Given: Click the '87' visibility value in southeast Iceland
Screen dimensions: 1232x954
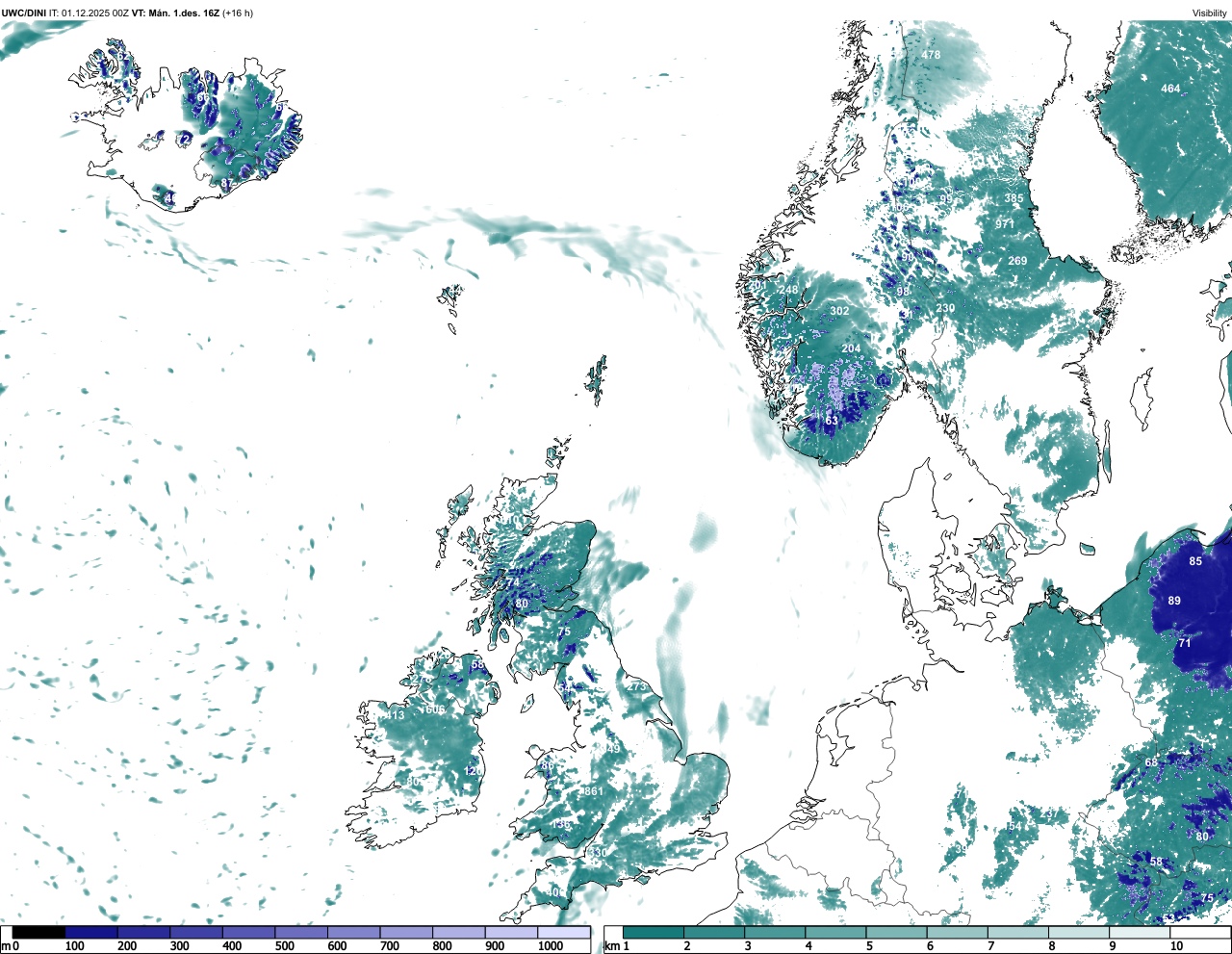Looking at the screenshot, I should (x=227, y=183).
